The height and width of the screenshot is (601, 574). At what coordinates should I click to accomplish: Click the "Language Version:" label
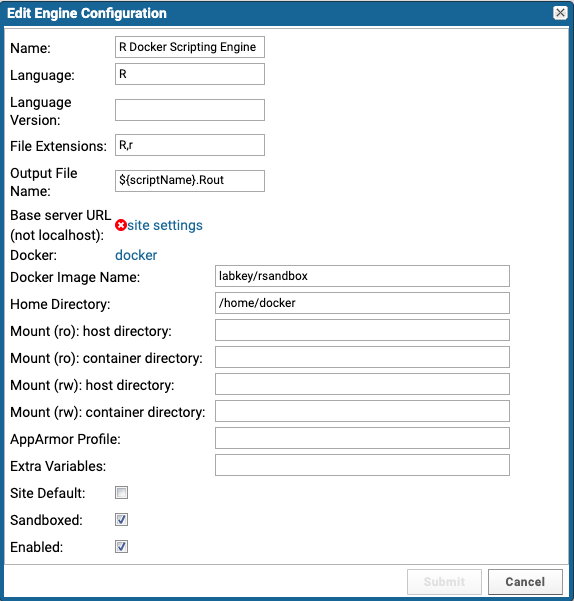click(x=41, y=111)
